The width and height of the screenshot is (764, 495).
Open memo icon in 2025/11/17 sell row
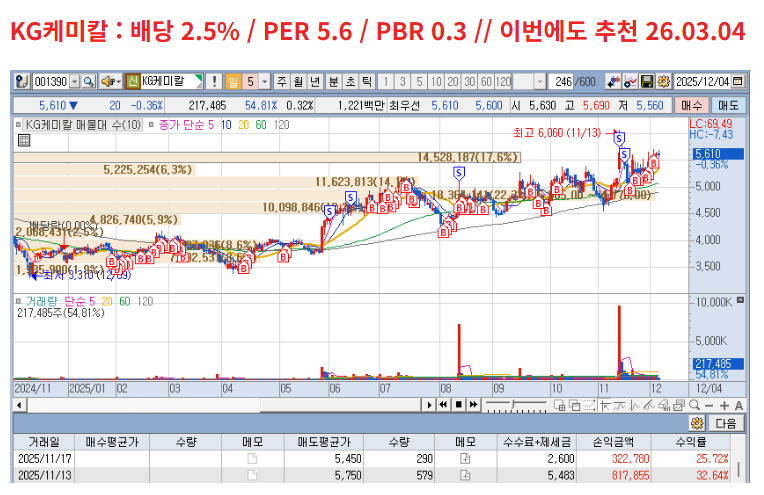point(465,458)
